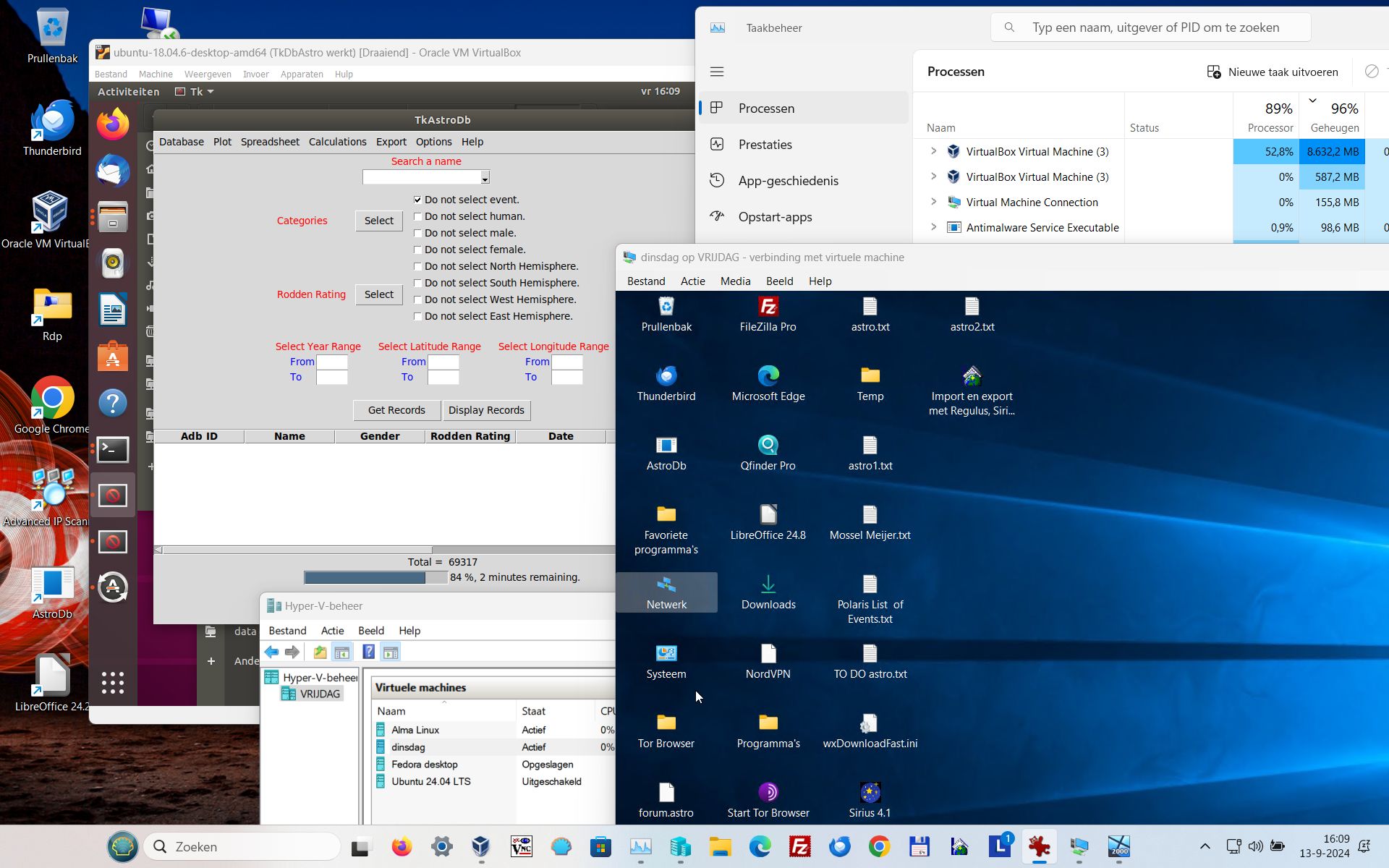Screen dimensions: 1389x868
Task: Click Hyper-V back arrow toolbar icon
Action: pos(272,652)
